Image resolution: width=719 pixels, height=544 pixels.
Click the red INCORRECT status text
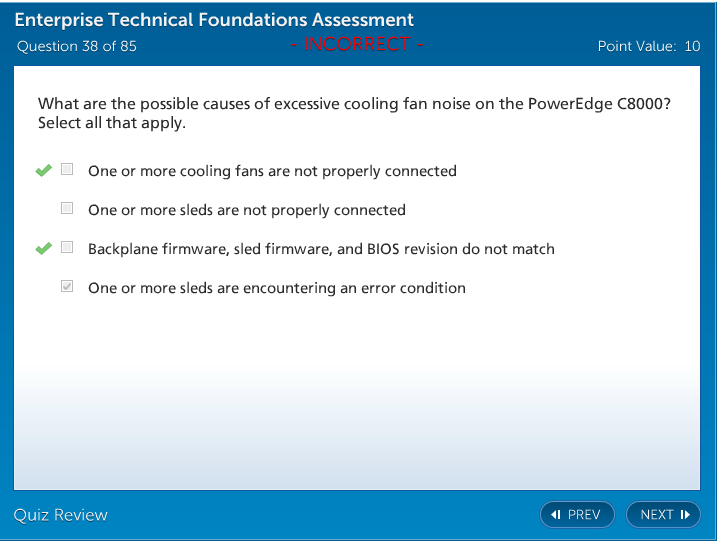point(357,45)
